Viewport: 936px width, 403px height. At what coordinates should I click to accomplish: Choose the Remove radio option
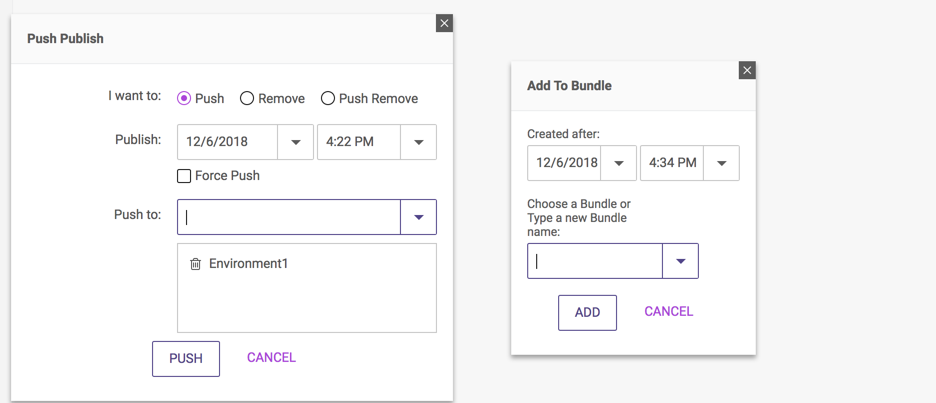[247, 99]
